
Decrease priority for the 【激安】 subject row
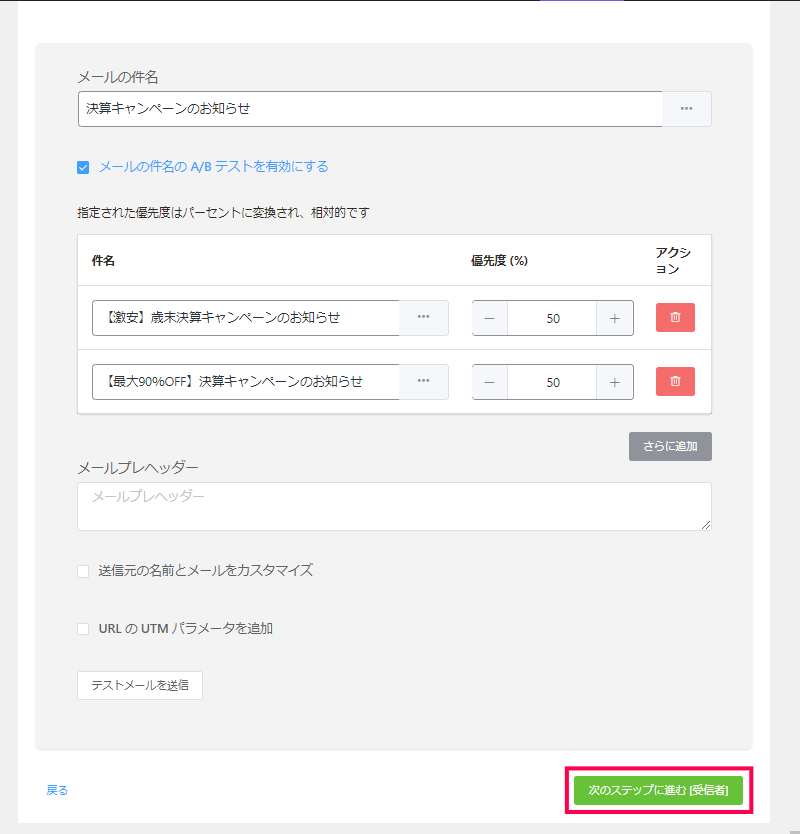(x=490, y=318)
